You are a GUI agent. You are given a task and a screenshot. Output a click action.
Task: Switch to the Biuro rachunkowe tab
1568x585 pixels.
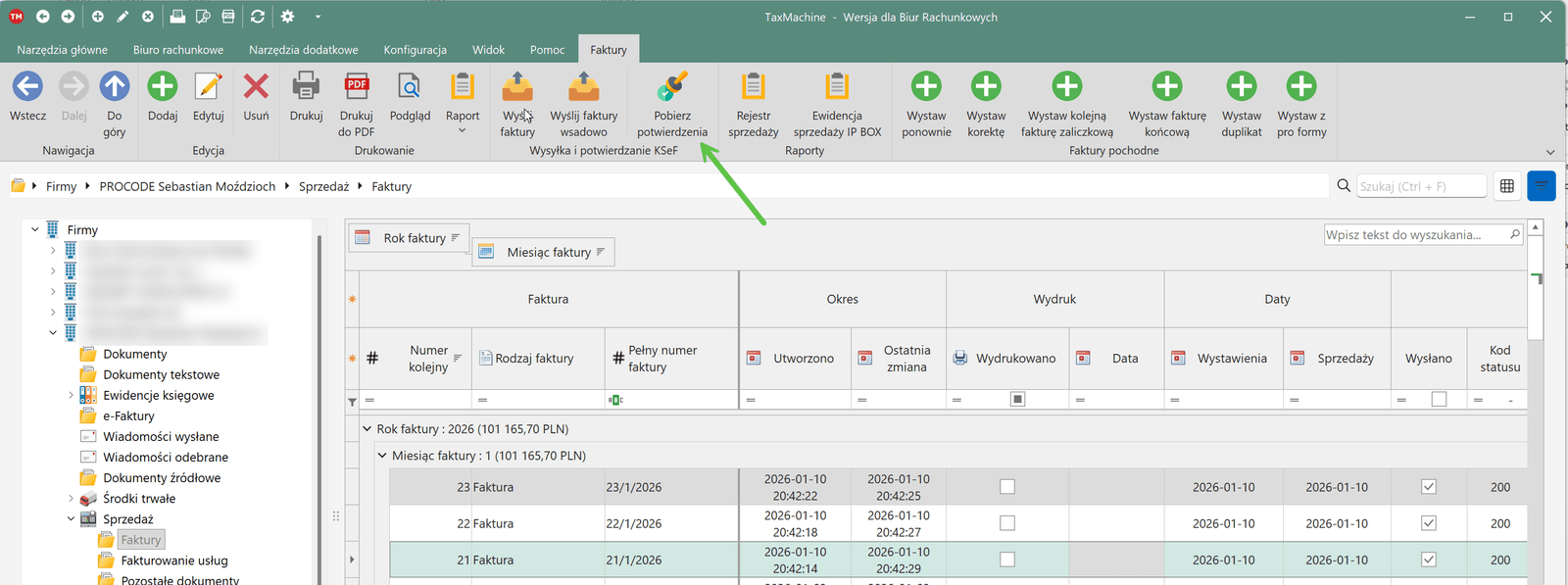(178, 50)
